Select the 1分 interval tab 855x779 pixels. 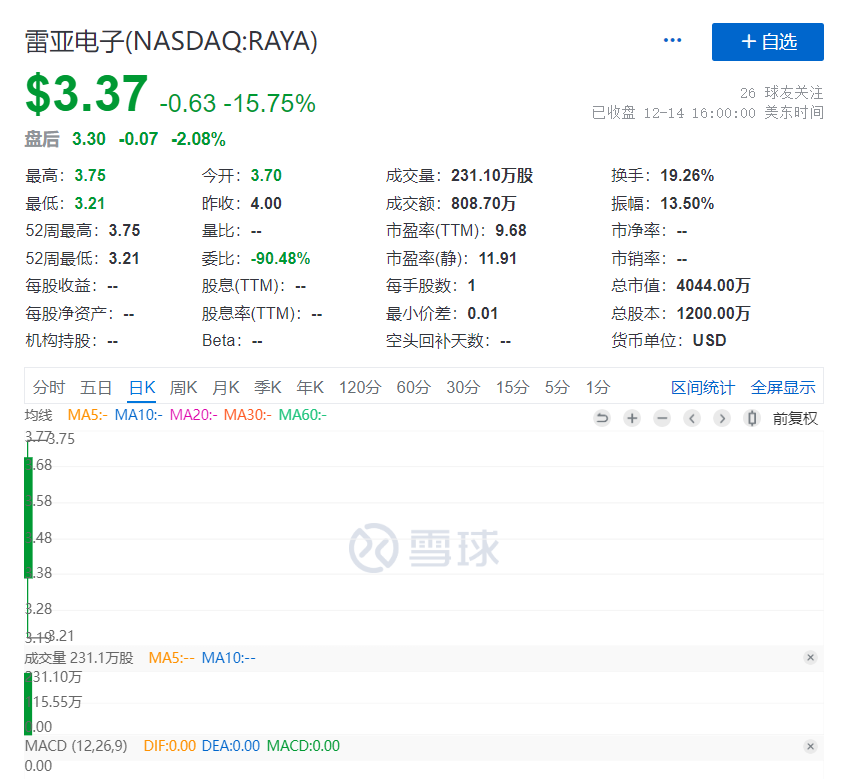coord(598,388)
